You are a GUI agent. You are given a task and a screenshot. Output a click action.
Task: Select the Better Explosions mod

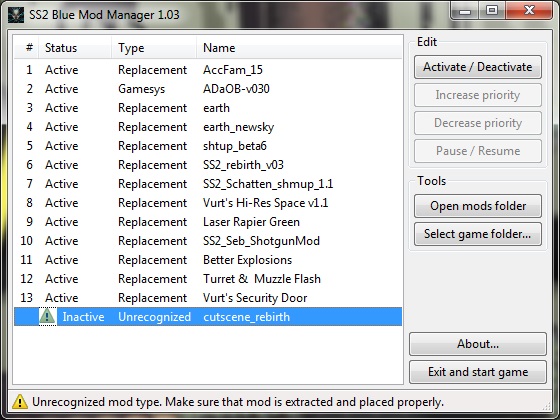(208, 260)
